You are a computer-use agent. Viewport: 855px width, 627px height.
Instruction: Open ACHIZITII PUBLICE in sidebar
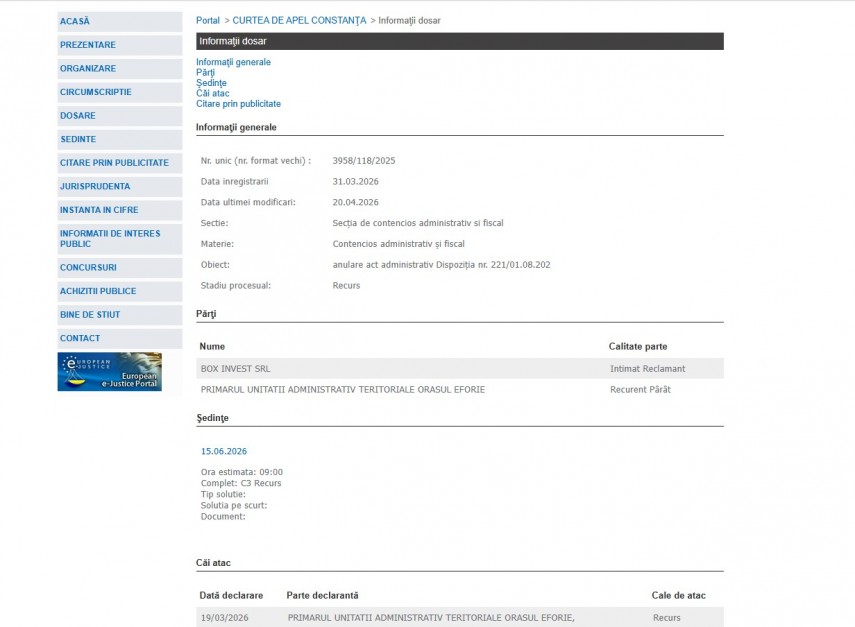pyautogui.click(x=98, y=291)
